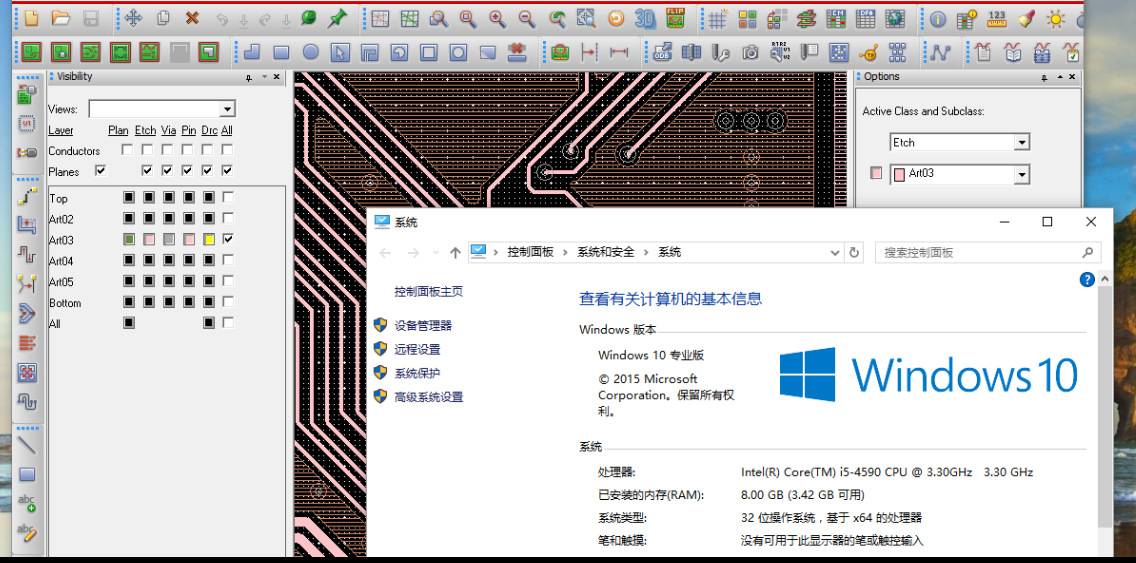The image size is (1136, 563).
Task: Open 控制面板主页 link
Action: [x=429, y=291]
